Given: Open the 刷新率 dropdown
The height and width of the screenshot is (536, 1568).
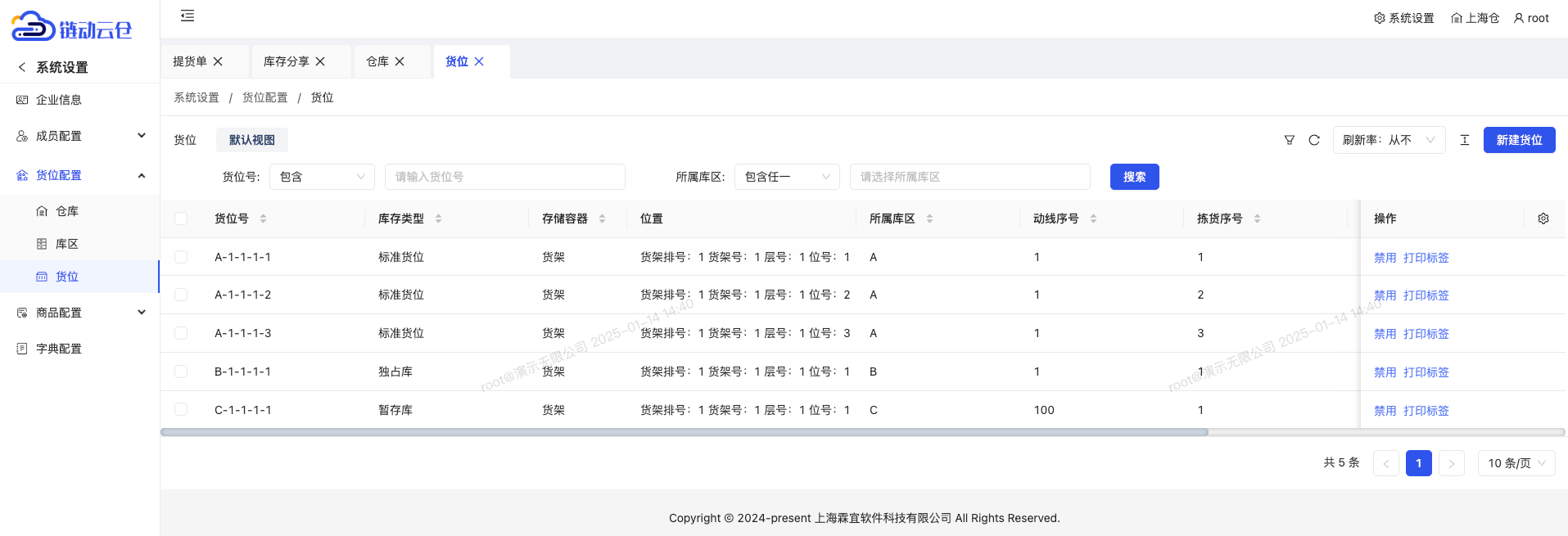Looking at the screenshot, I should (x=1389, y=140).
